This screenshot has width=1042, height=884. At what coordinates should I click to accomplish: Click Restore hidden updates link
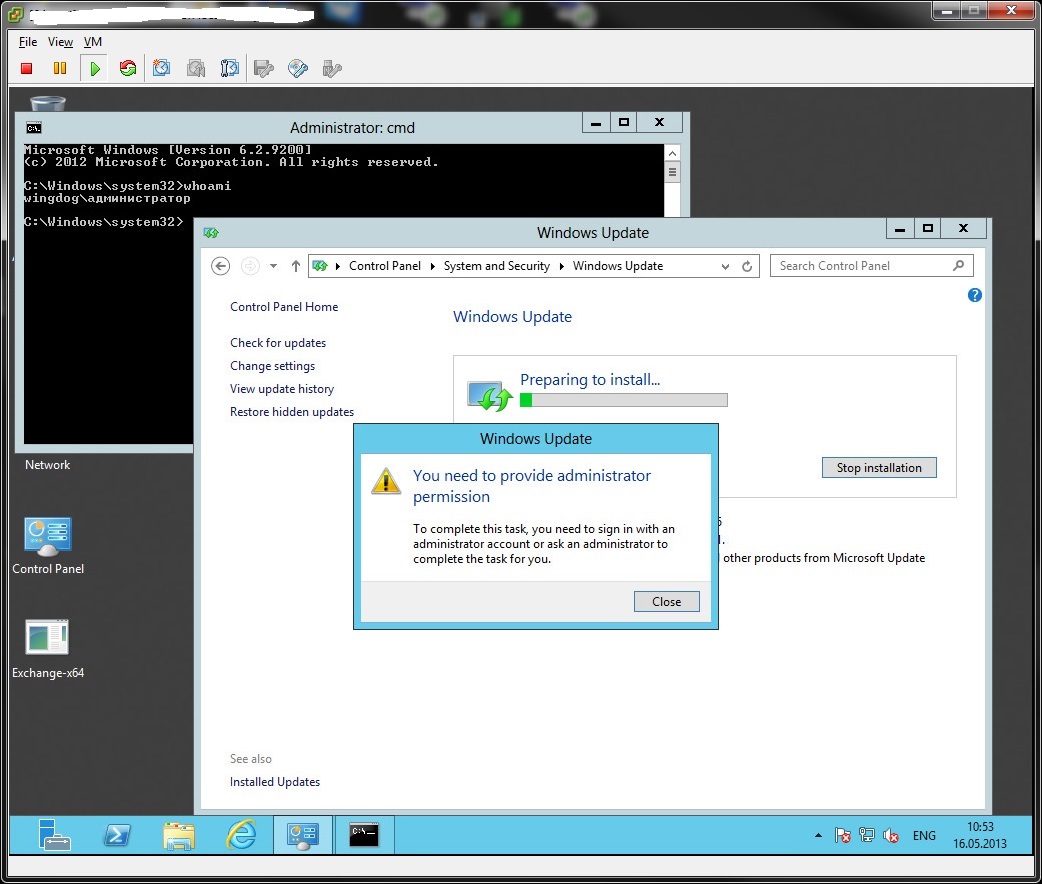point(292,412)
